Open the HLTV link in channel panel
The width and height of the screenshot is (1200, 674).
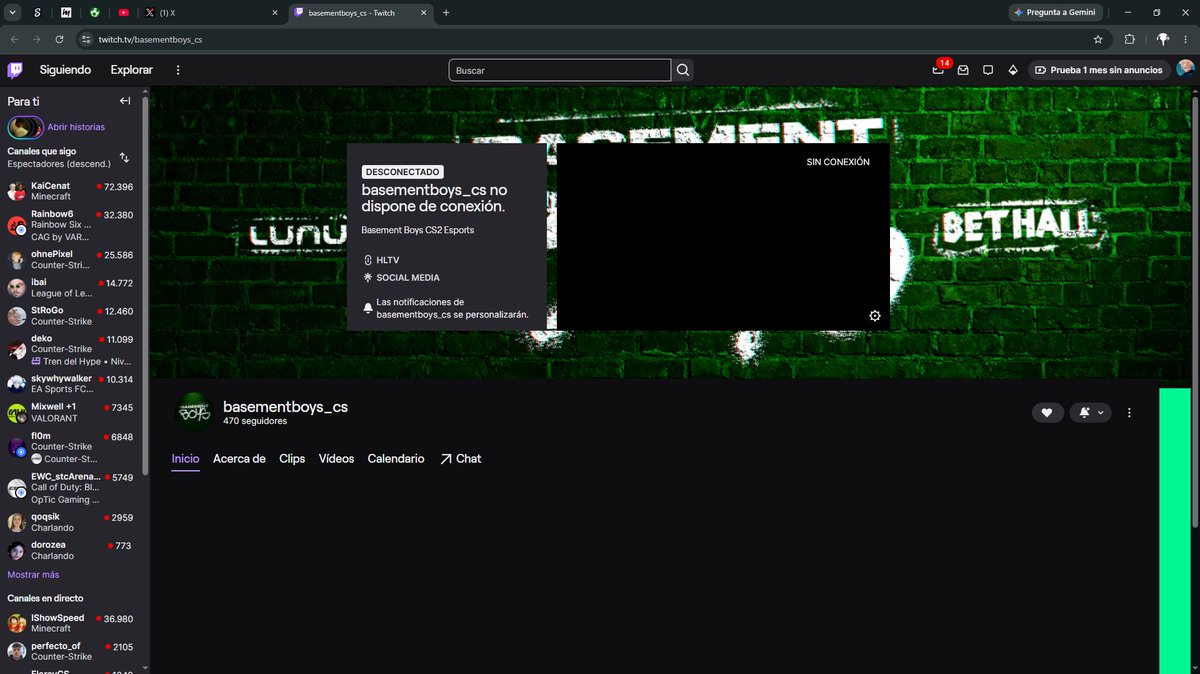(381, 260)
